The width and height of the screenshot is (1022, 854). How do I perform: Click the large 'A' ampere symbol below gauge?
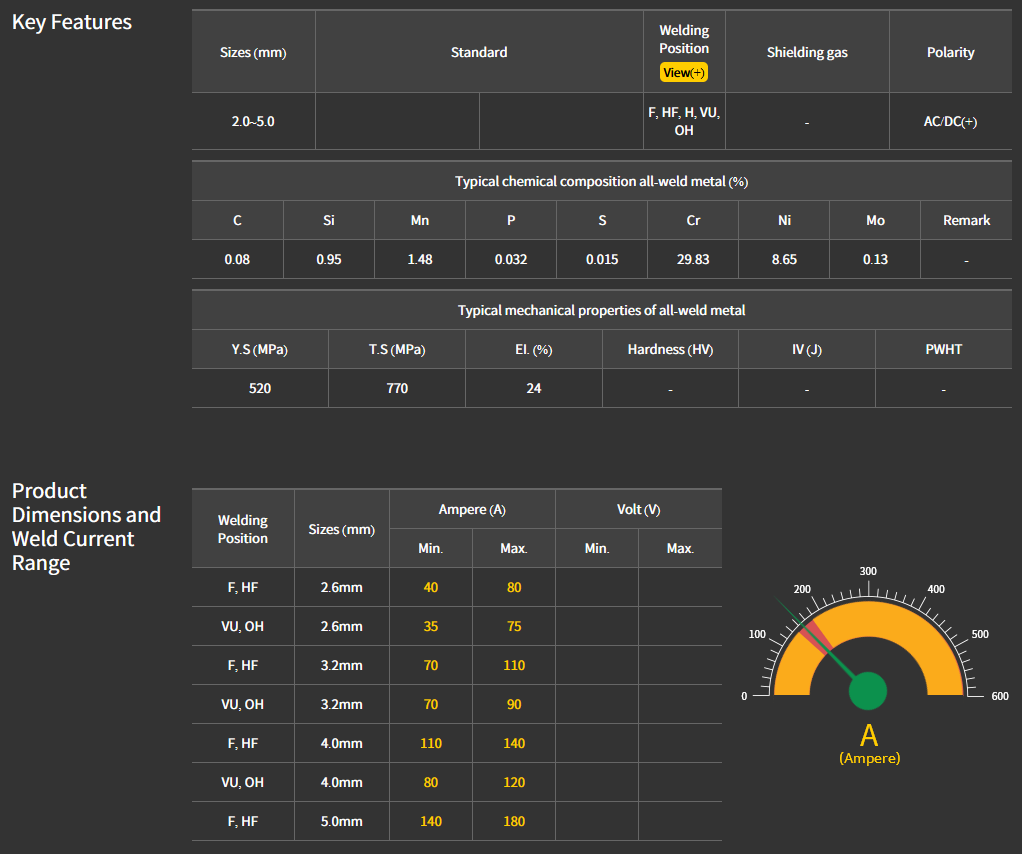868,736
